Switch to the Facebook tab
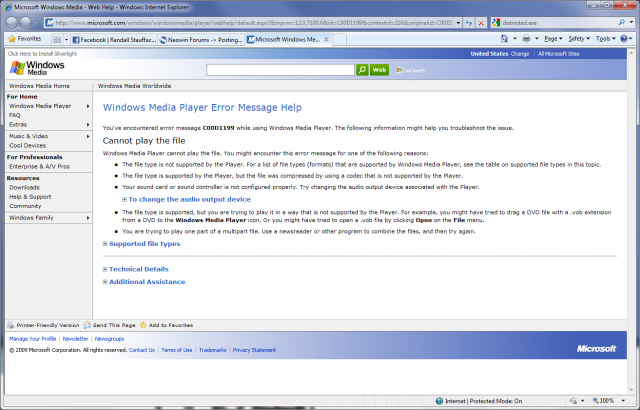This screenshot has height=410, width=640. tap(114, 40)
